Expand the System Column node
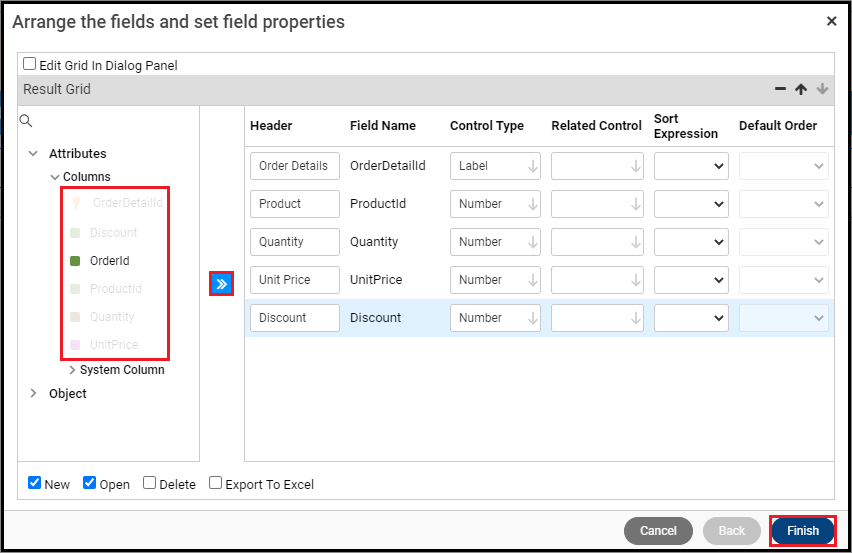 pos(72,370)
